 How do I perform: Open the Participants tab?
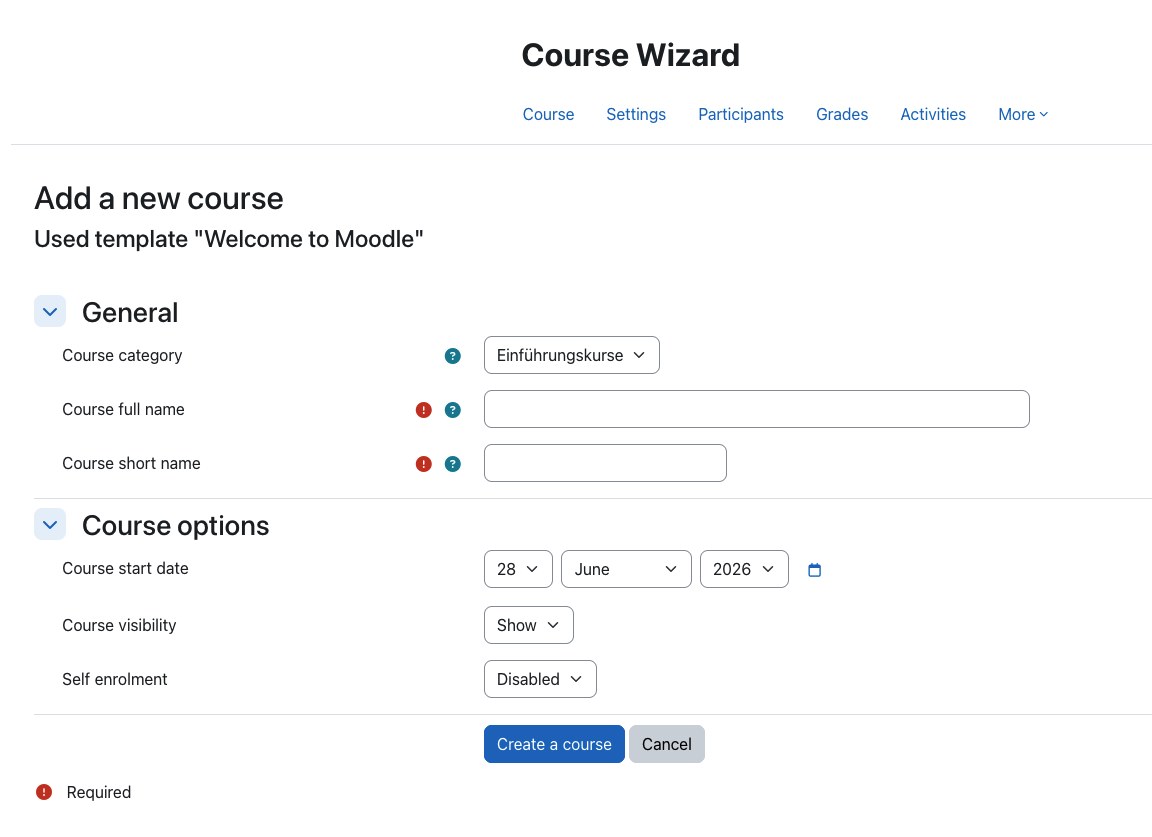pos(741,115)
